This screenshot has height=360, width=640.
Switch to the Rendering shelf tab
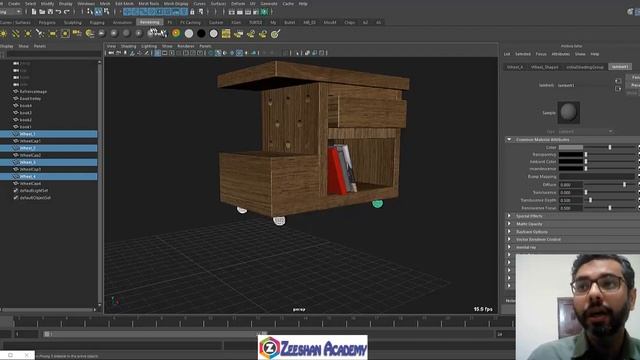tap(149, 22)
